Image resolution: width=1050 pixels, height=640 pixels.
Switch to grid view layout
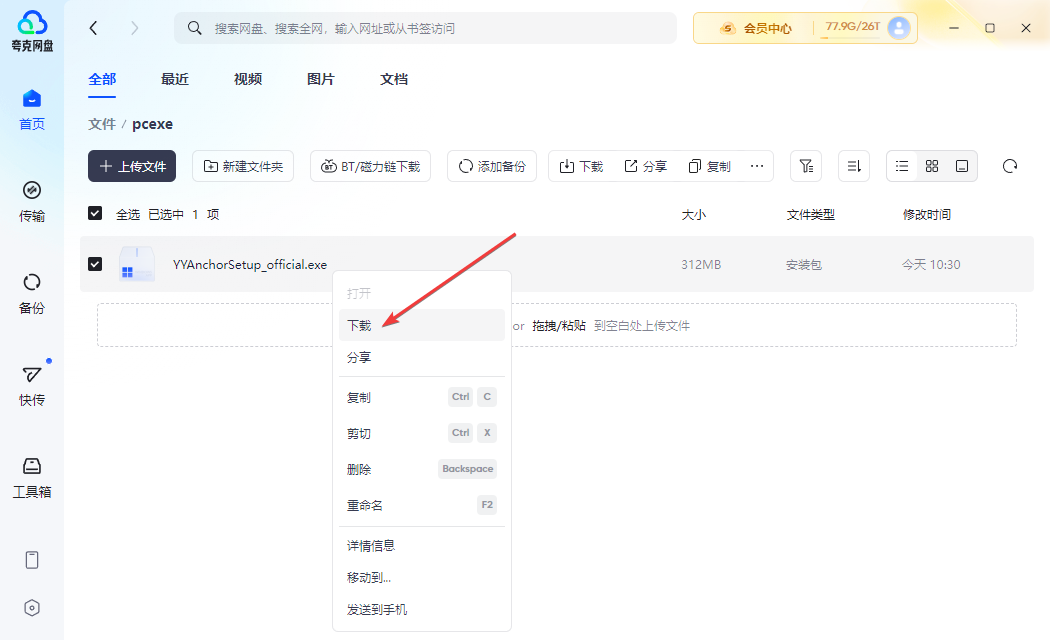tap(932, 166)
